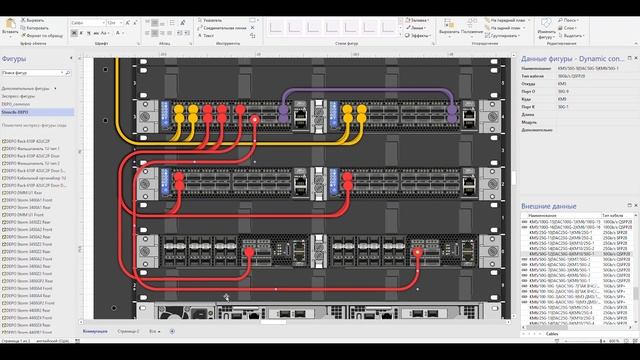Switch to the Коммутация page tab
The image size is (640, 360).
tap(95, 331)
